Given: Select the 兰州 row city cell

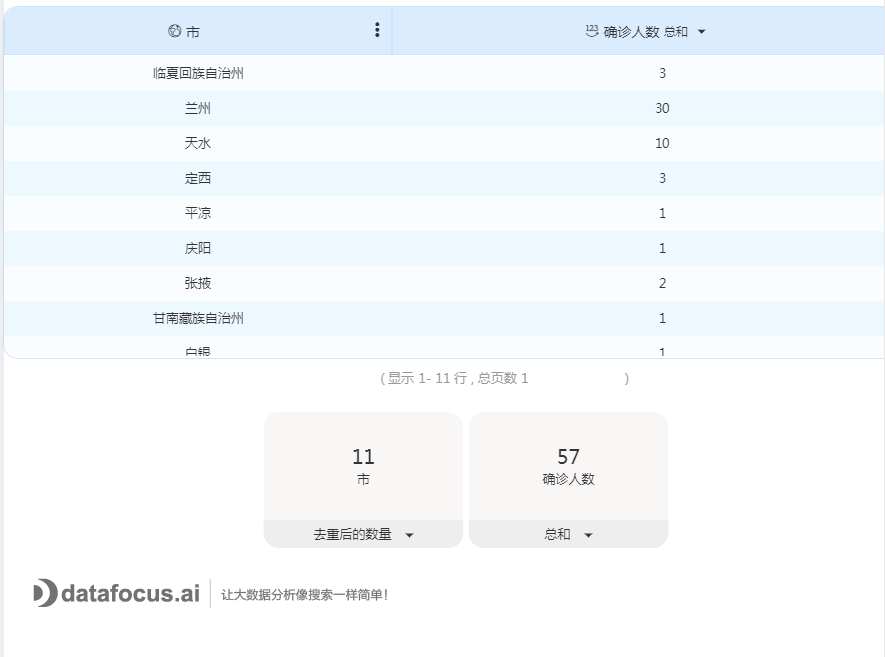Looking at the screenshot, I should pos(198,108).
